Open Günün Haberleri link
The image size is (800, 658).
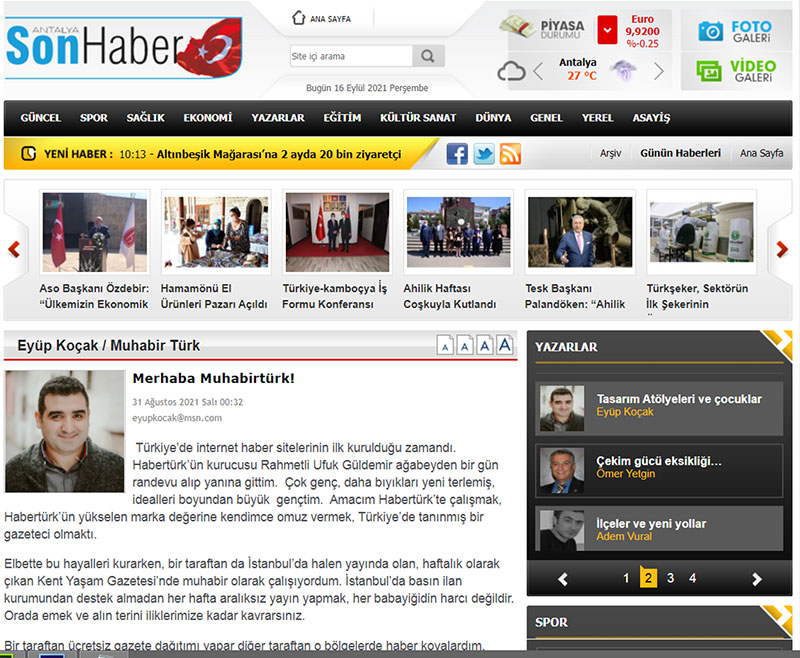click(681, 153)
